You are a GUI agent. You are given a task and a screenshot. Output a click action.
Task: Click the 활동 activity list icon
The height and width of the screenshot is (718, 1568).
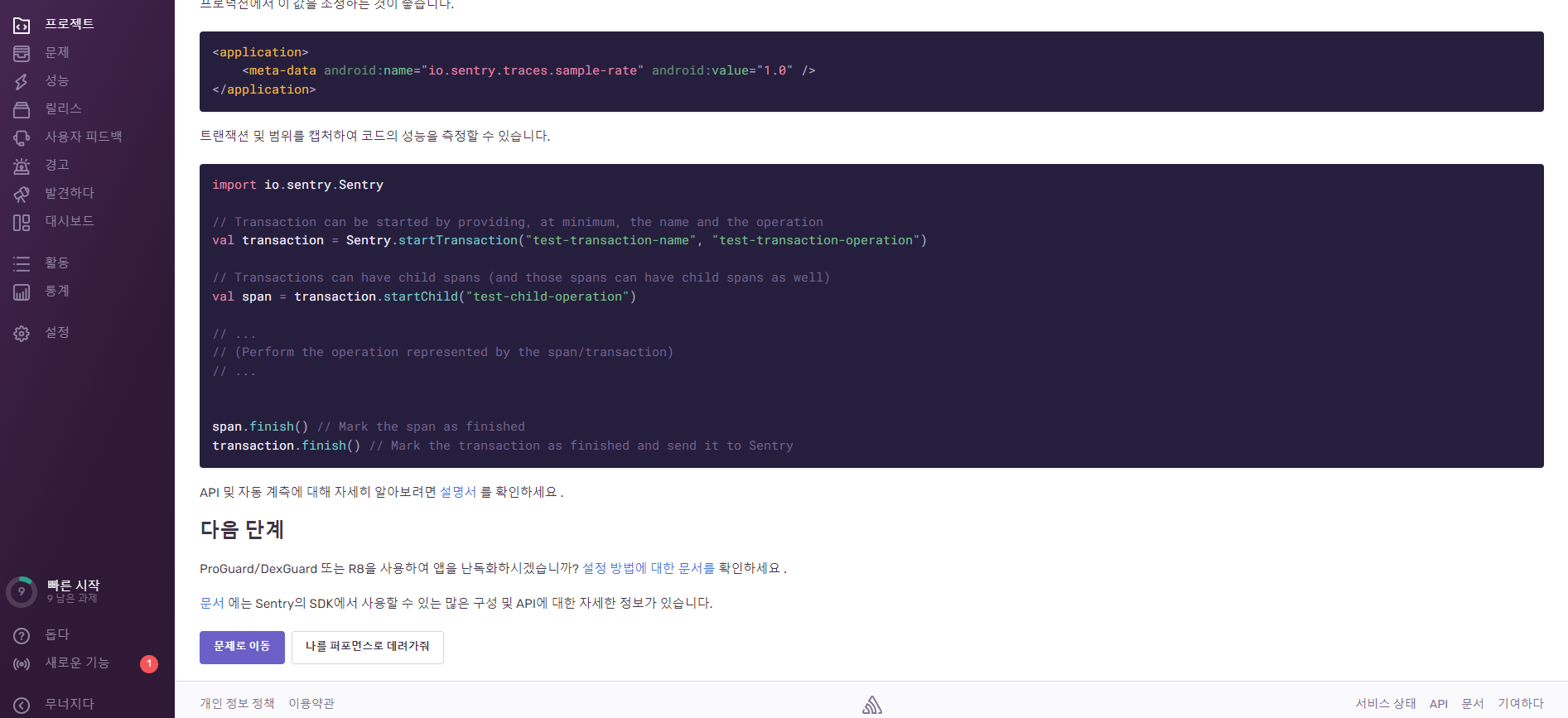[22, 263]
